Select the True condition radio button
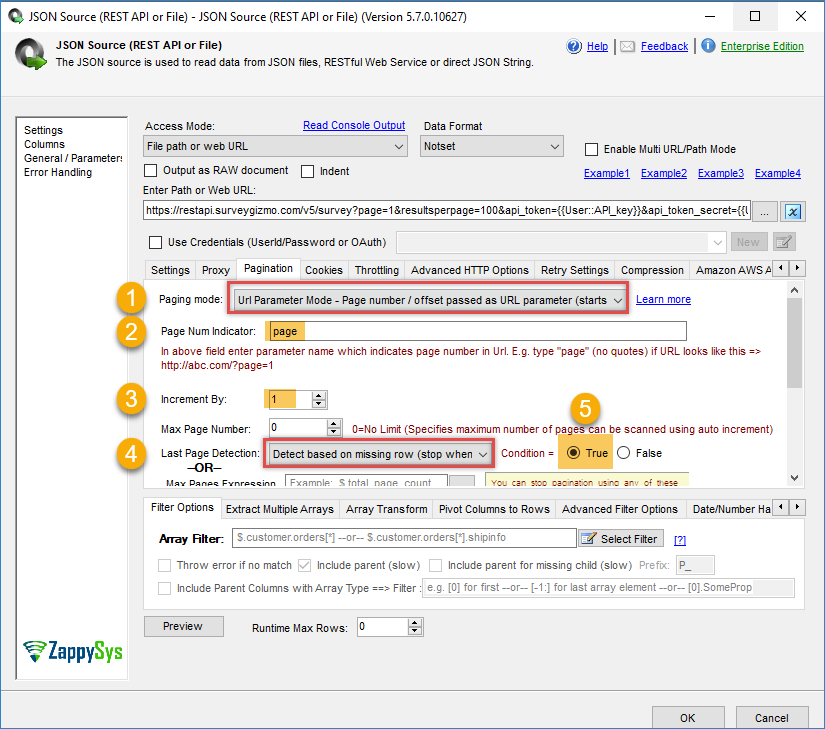The width and height of the screenshot is (825, 729). pyautogui.click(x=574, y=453)
